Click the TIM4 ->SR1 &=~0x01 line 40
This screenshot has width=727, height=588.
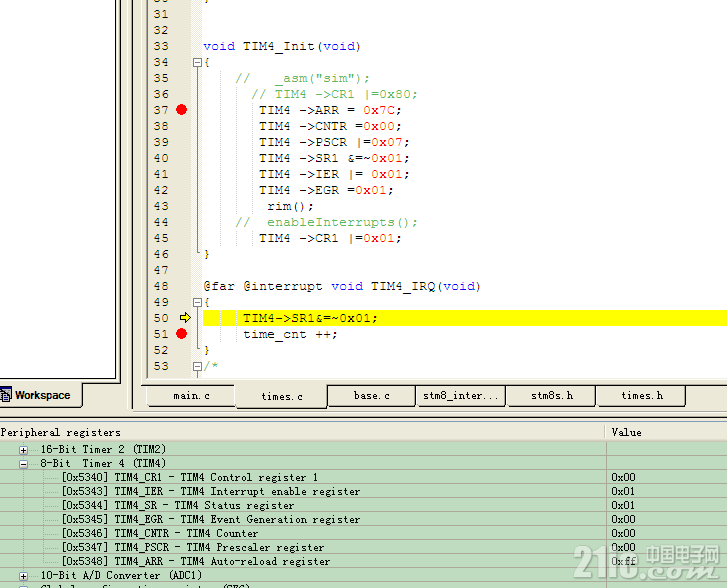pos(334,158)
